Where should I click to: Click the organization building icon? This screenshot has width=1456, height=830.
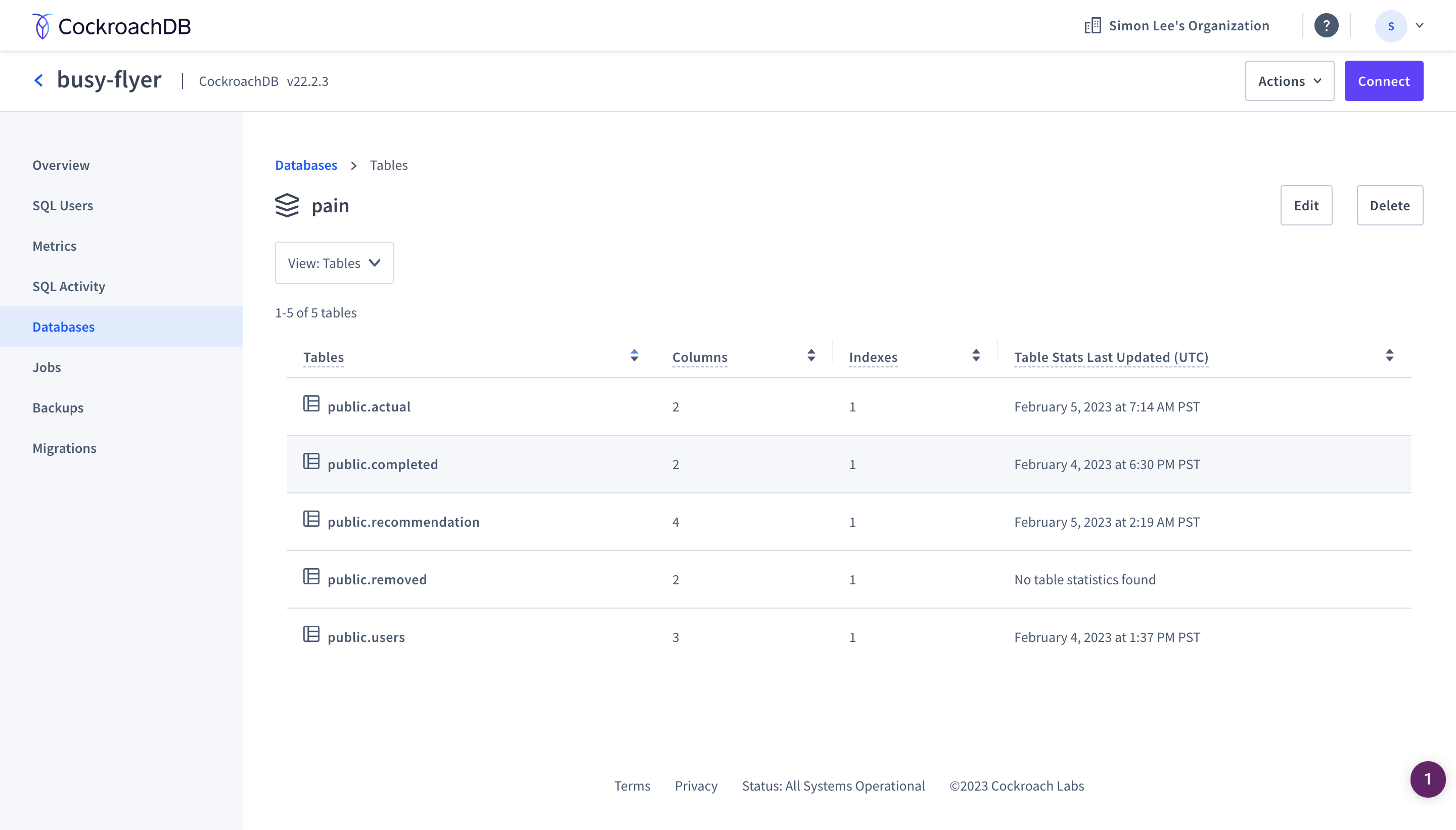(x=1093, y=26)
